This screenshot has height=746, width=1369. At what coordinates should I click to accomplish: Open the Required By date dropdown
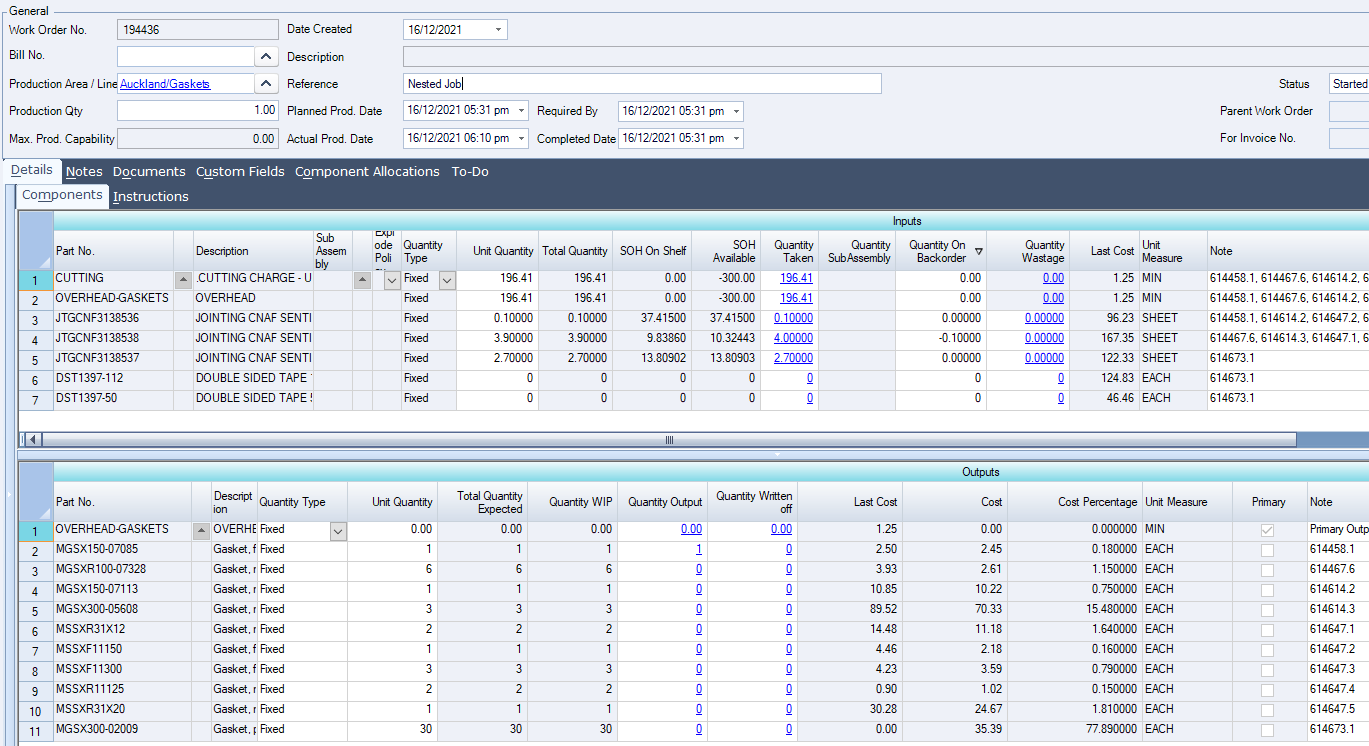pos(735,112)
